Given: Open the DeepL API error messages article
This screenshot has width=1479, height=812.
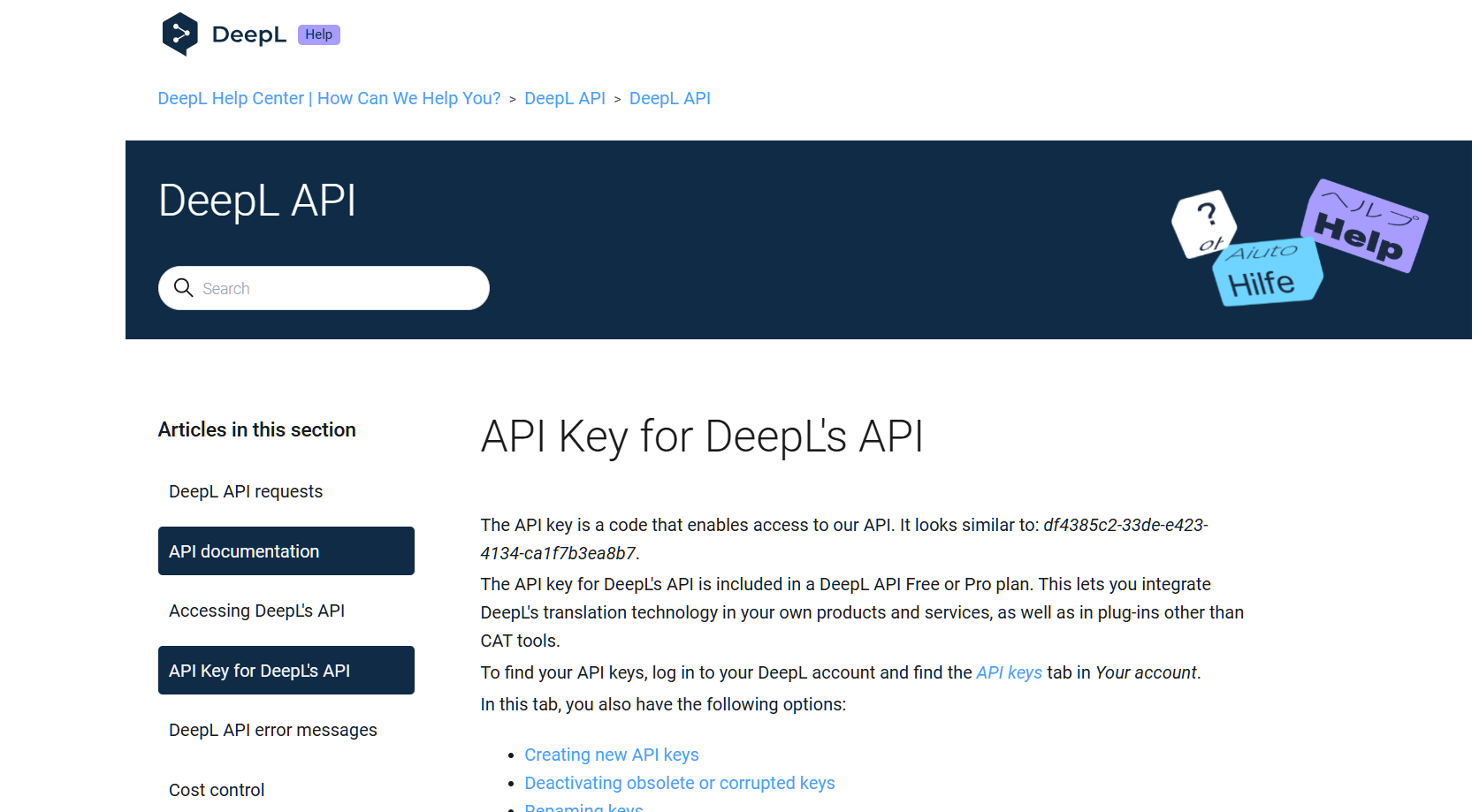Looking at the screenshot, I should tap(273, 730).
